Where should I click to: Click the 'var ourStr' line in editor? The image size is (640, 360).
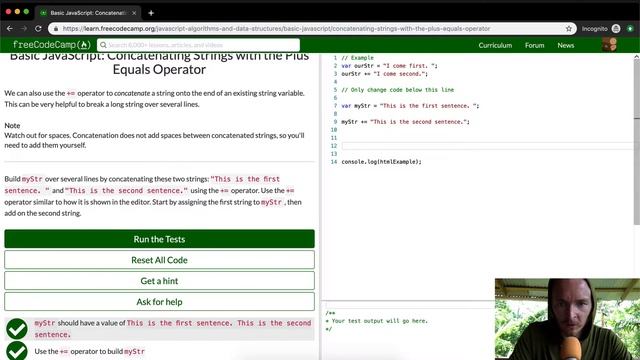(389, 66)
